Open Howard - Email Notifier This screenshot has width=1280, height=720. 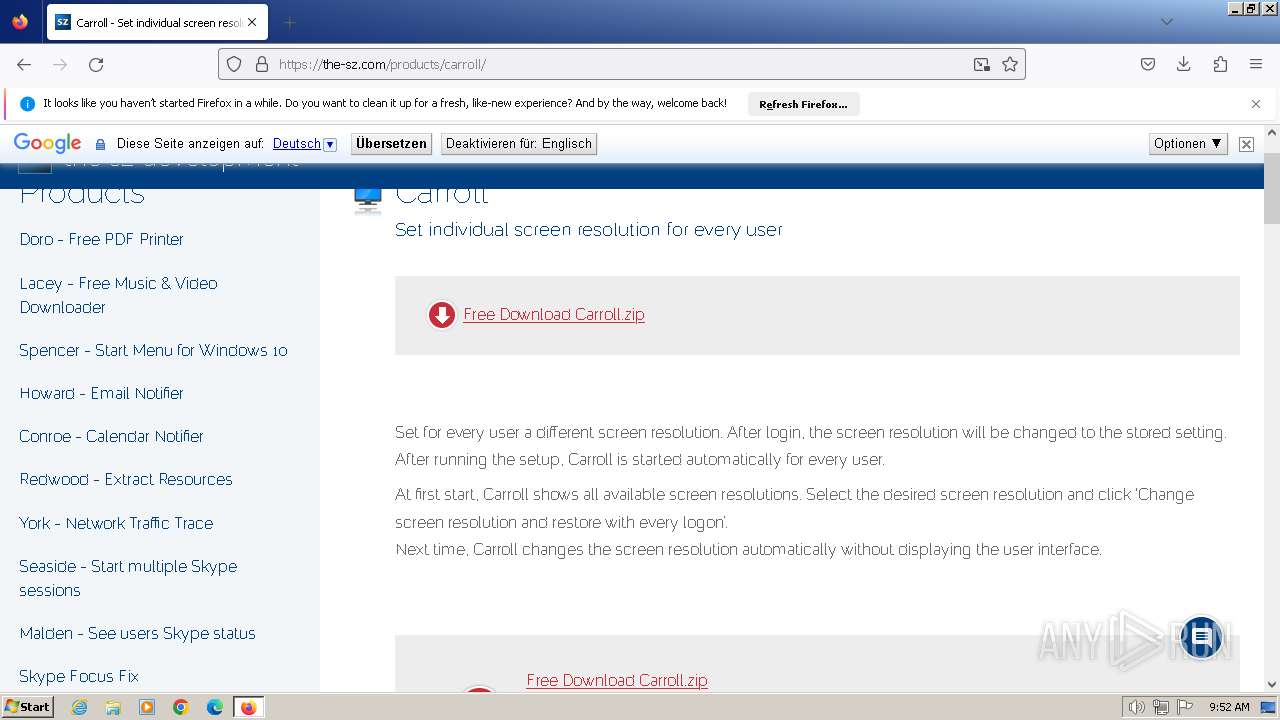102,393
